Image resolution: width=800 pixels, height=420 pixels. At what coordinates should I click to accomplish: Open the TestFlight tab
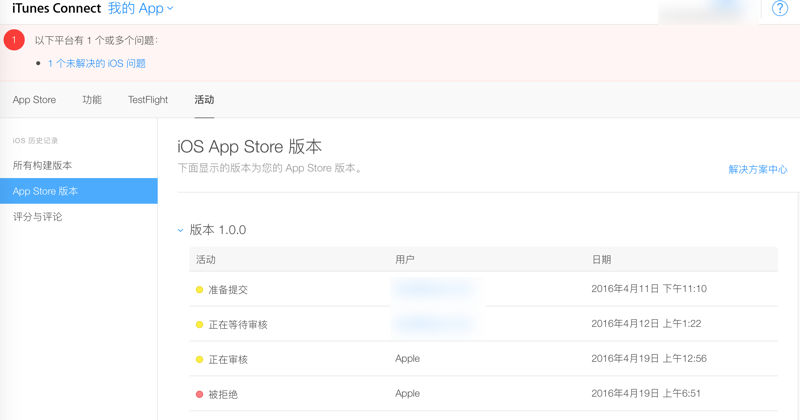[148, 100]
